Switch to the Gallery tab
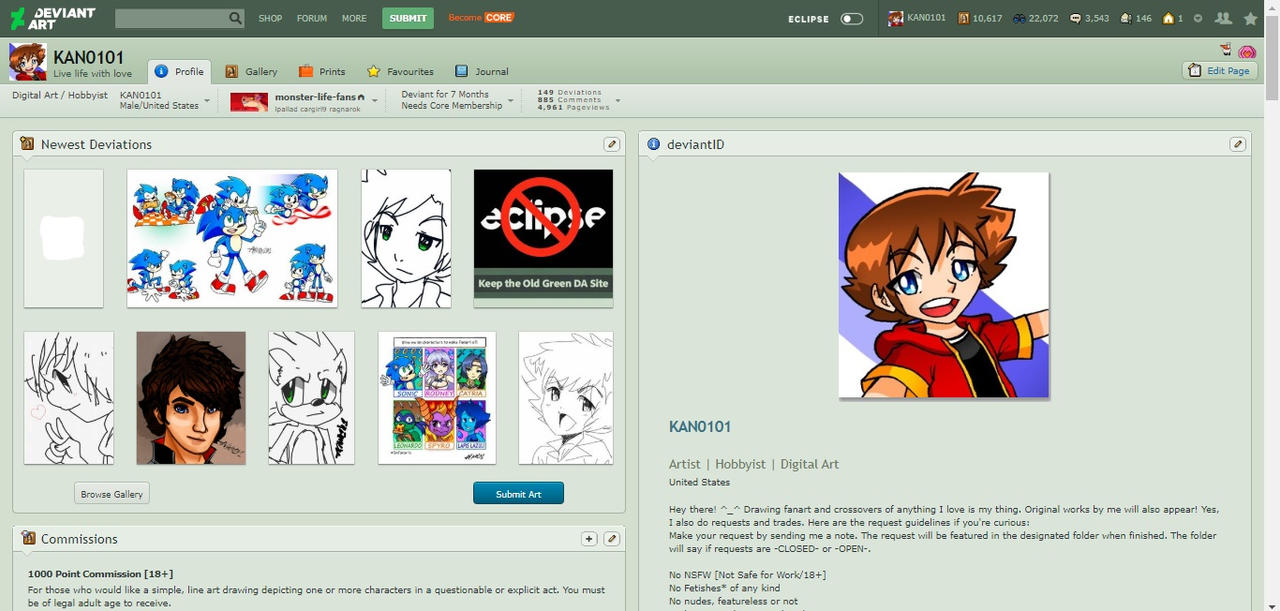Image resolution: width=1280 pixels, height=611 pixels. coord(251,71)
